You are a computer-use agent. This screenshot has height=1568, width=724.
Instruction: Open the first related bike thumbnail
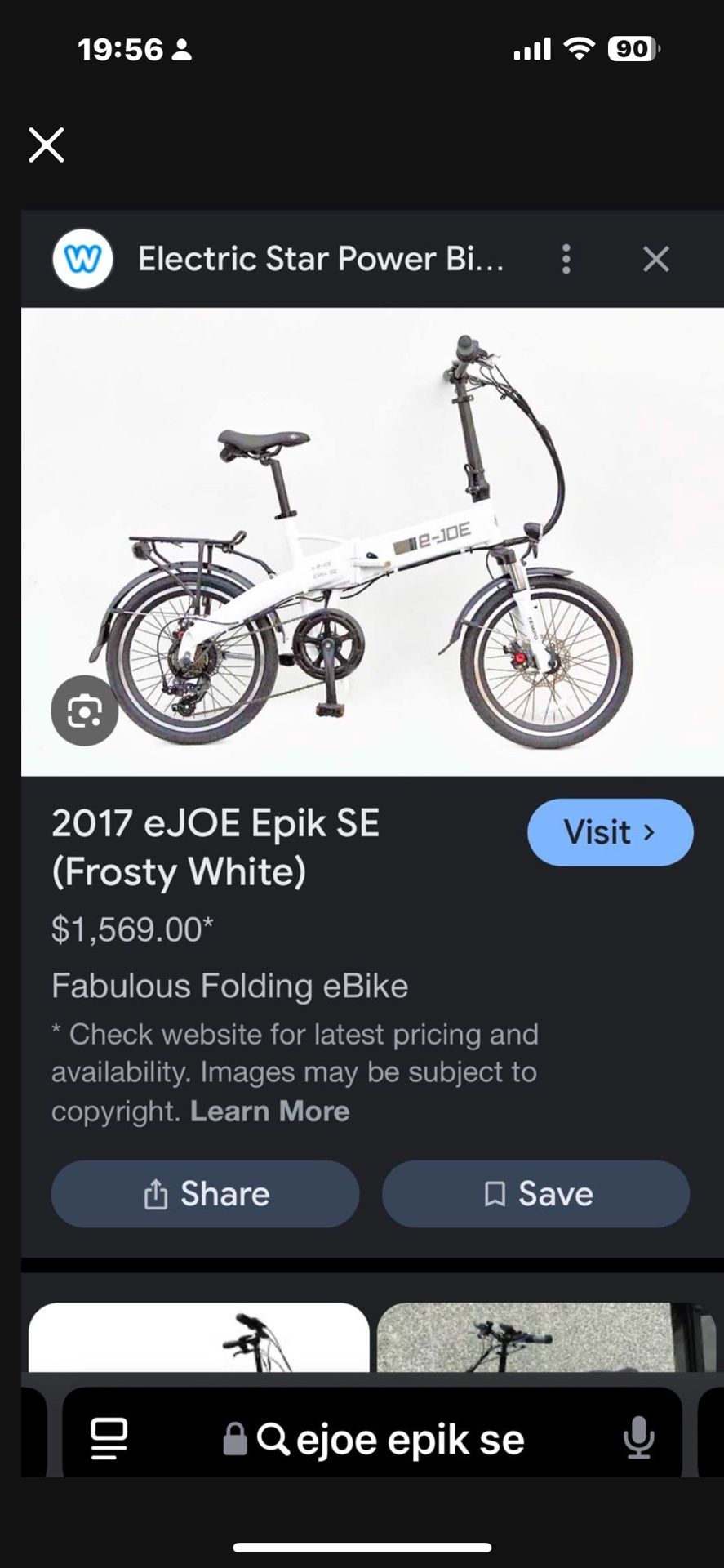point(198,1337)
